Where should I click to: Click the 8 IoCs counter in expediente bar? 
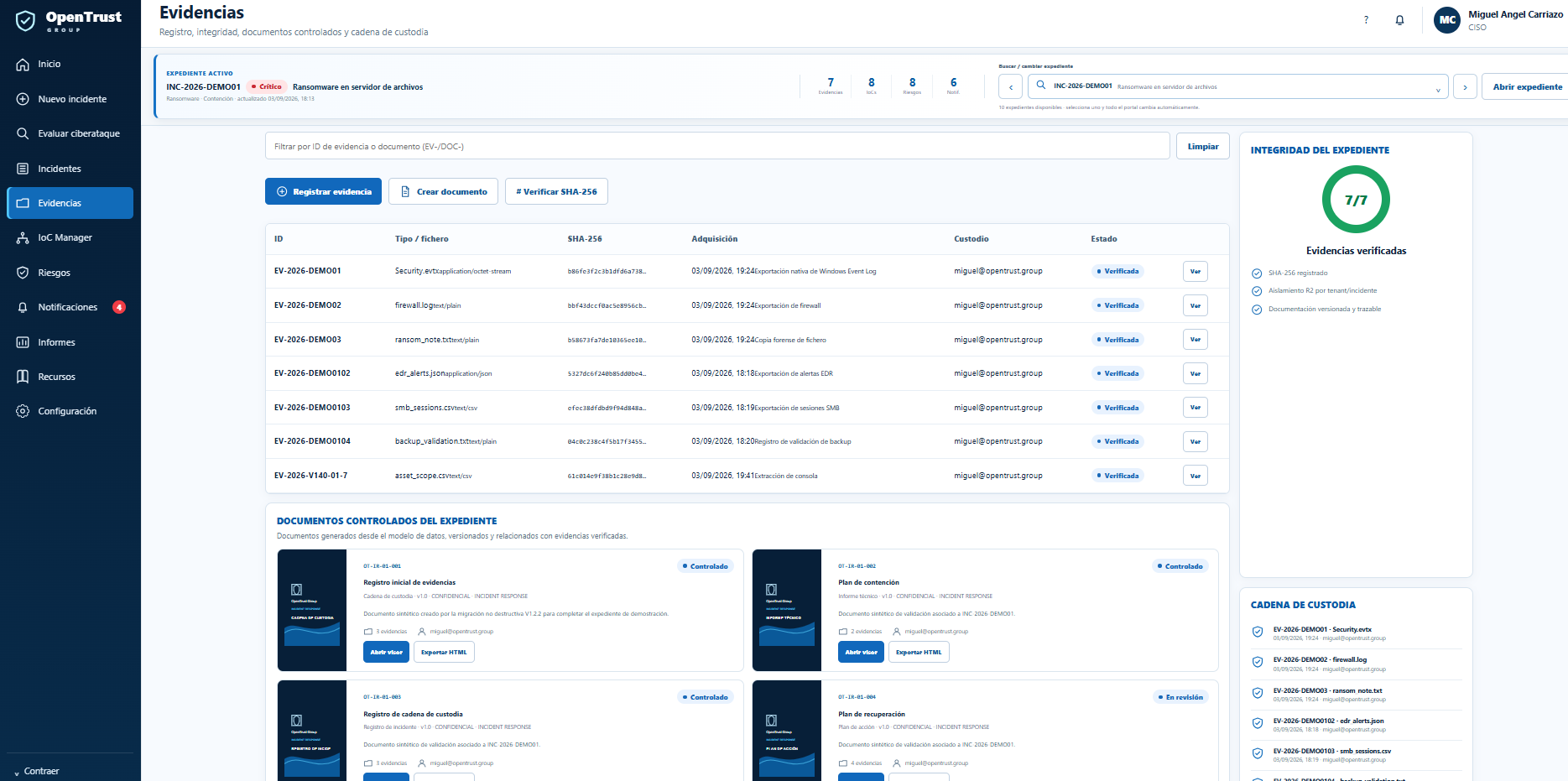click(872, 86)
